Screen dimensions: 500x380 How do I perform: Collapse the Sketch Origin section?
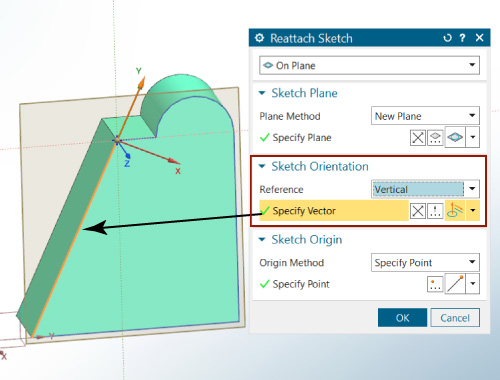262,239
